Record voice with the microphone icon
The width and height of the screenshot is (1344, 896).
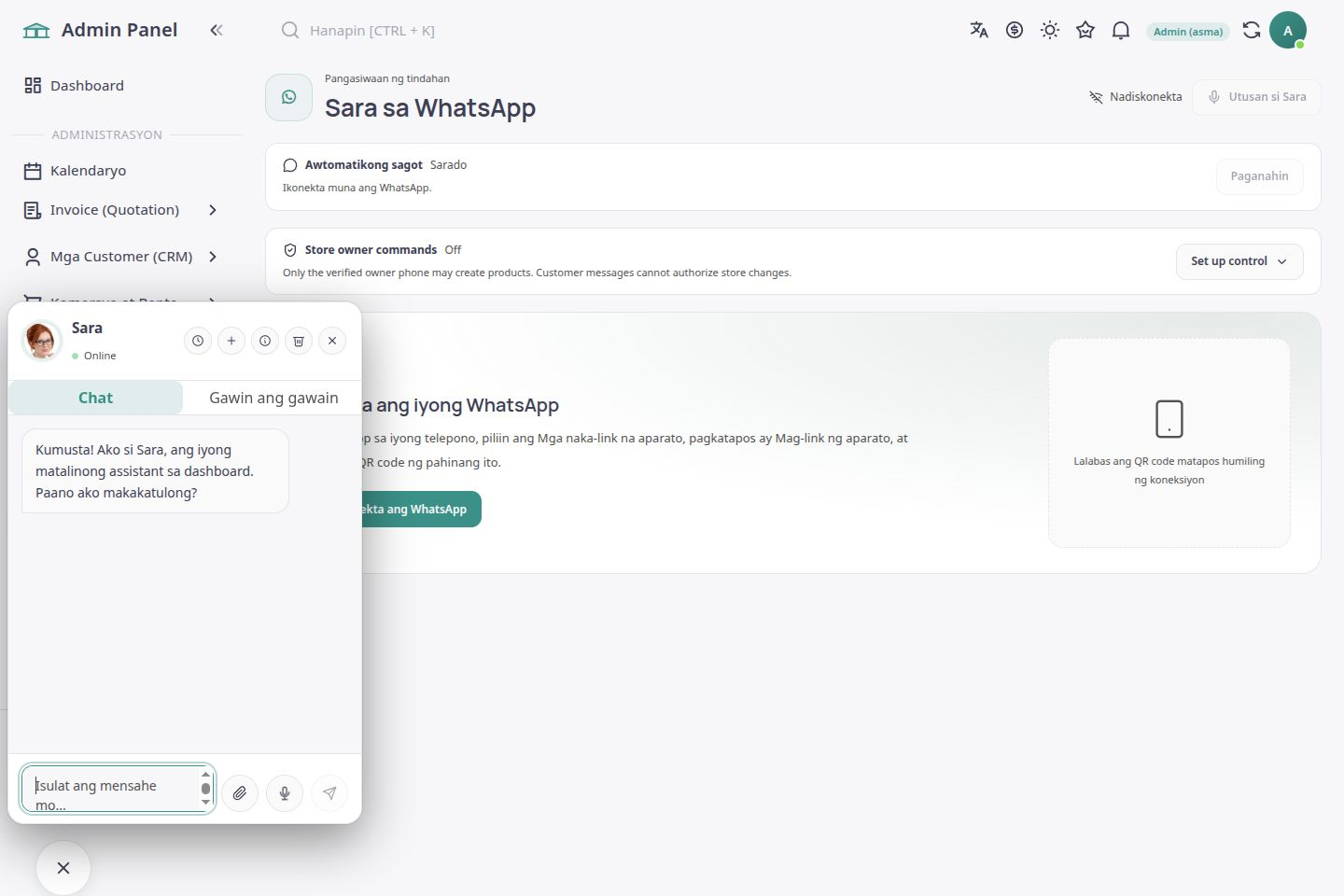[x=285, y=793]
